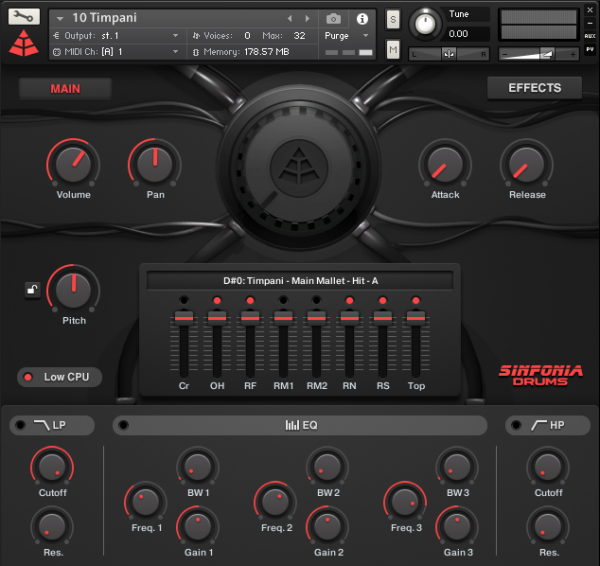Toggle the Low CPU mode
This screenshot has width=600, height=566.
point(58,377)
